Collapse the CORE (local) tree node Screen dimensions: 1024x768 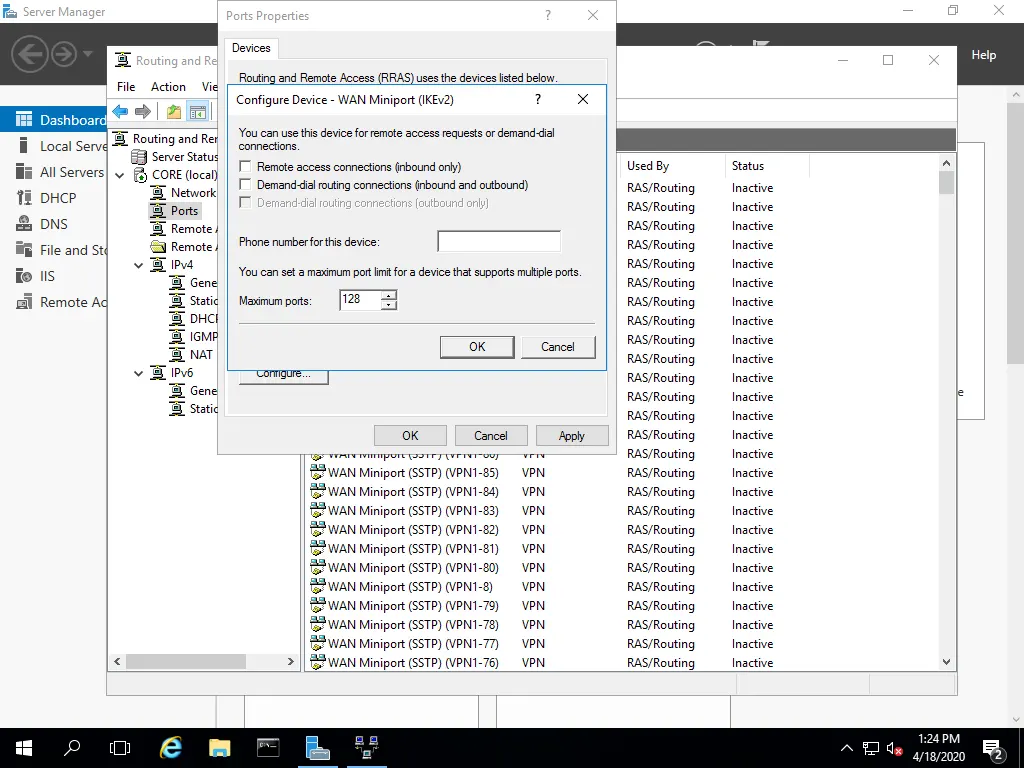120,175
